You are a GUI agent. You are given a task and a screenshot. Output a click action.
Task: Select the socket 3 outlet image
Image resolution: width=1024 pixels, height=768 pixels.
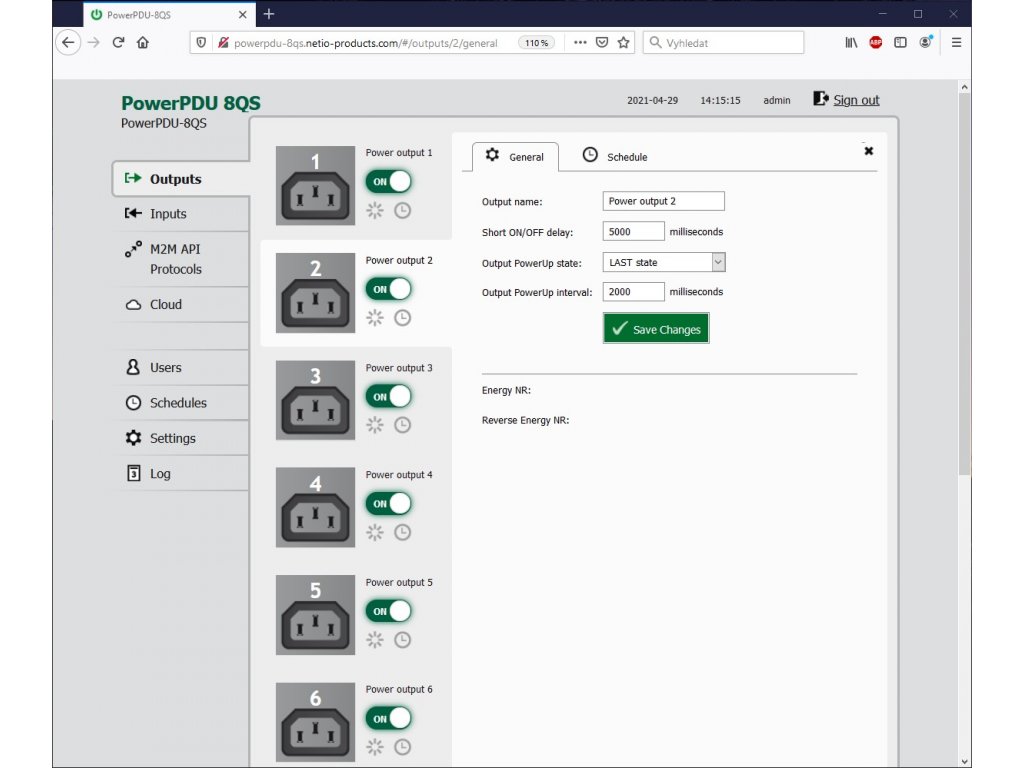tap(315, 400)
